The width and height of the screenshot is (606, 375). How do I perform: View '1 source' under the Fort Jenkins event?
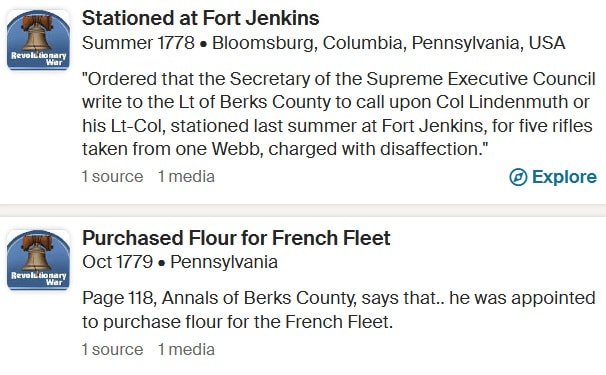[112, 177]
